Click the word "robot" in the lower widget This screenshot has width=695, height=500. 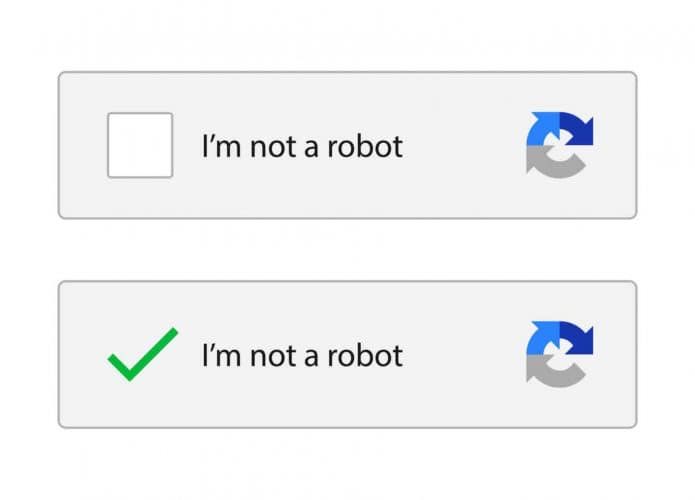click(368, 355)
